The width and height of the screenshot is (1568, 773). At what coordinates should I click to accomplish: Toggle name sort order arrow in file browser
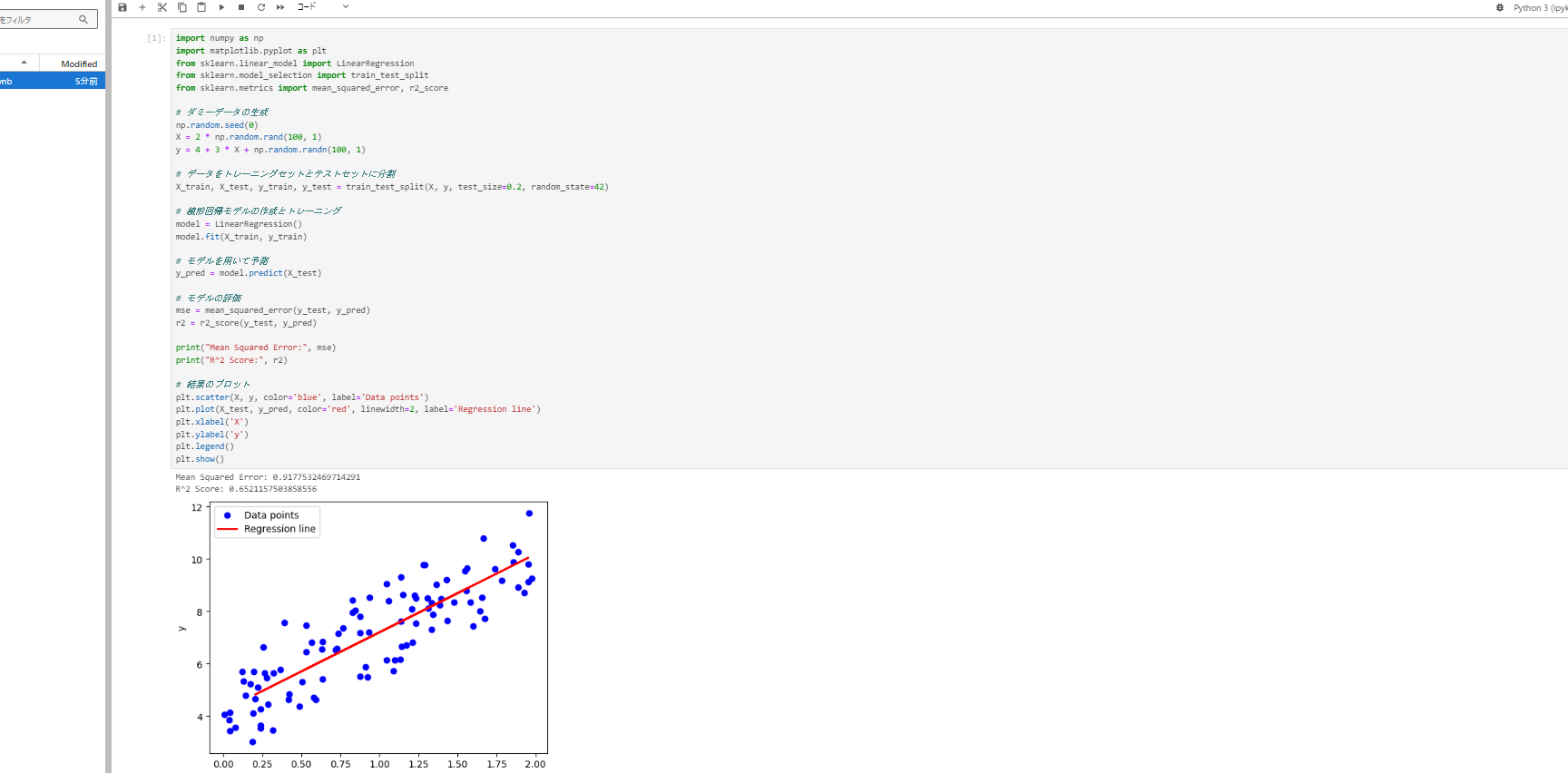coord(24,63)
